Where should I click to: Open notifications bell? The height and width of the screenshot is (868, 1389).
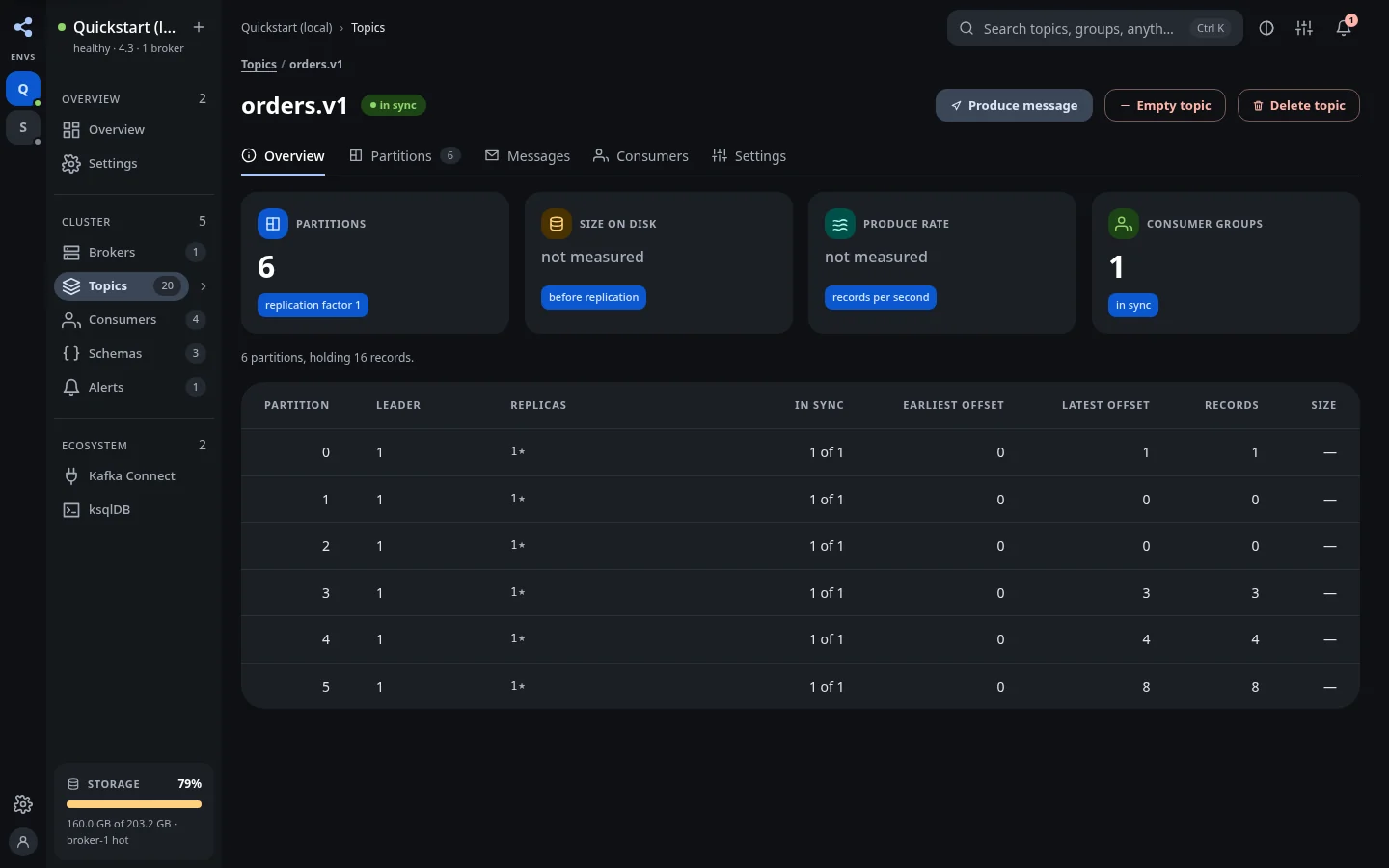(x=1344, y=28)
